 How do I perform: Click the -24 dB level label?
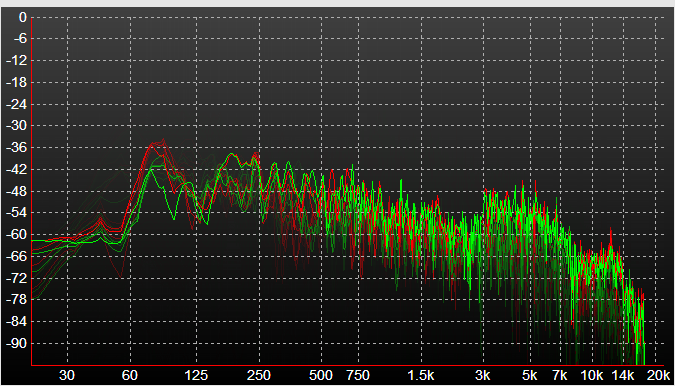(x=16, y=104)
